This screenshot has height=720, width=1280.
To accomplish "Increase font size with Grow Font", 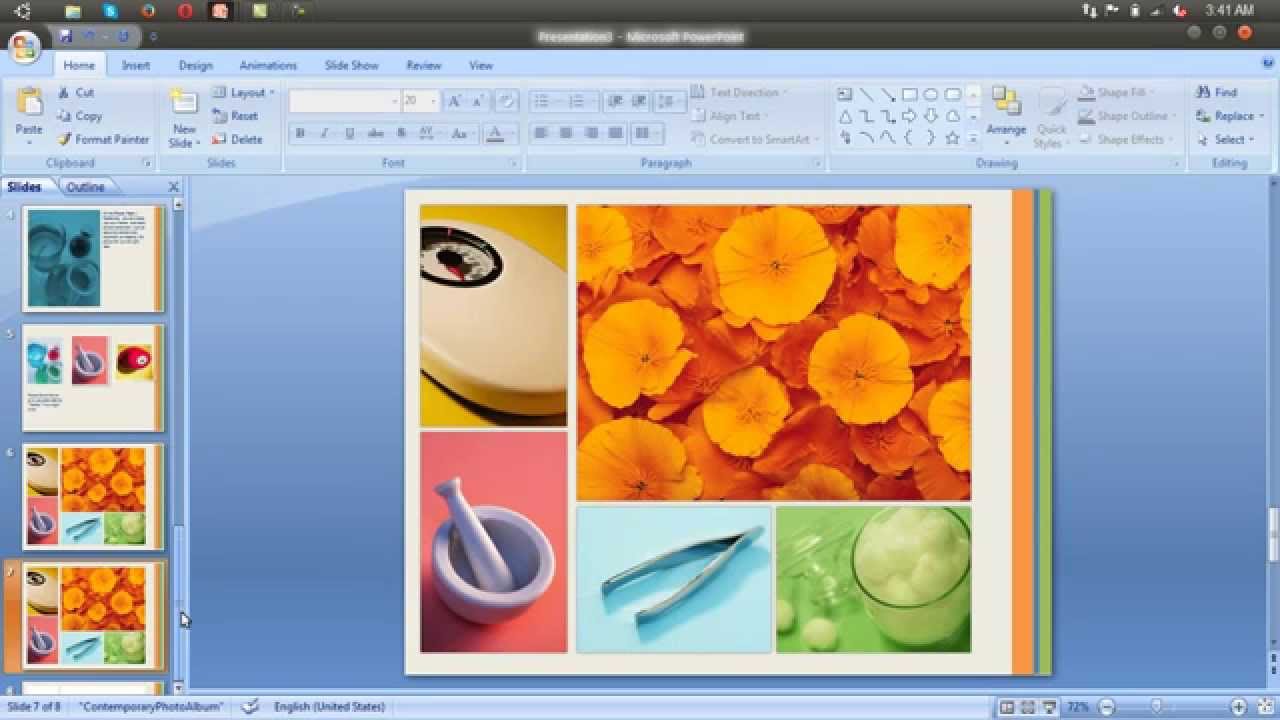I will point(455,101).
